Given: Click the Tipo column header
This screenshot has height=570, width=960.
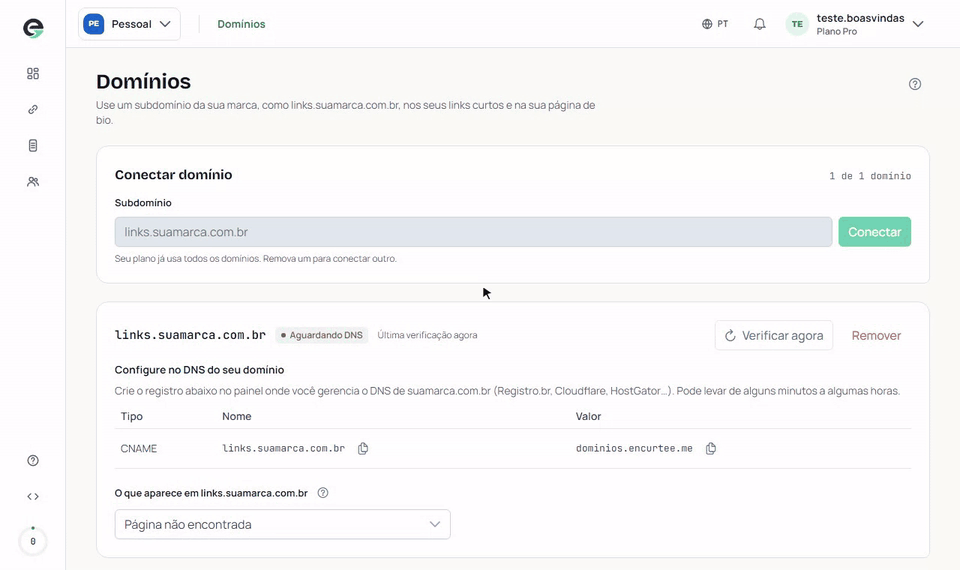Looking at the screenshot, I should [x=132, y=416].
